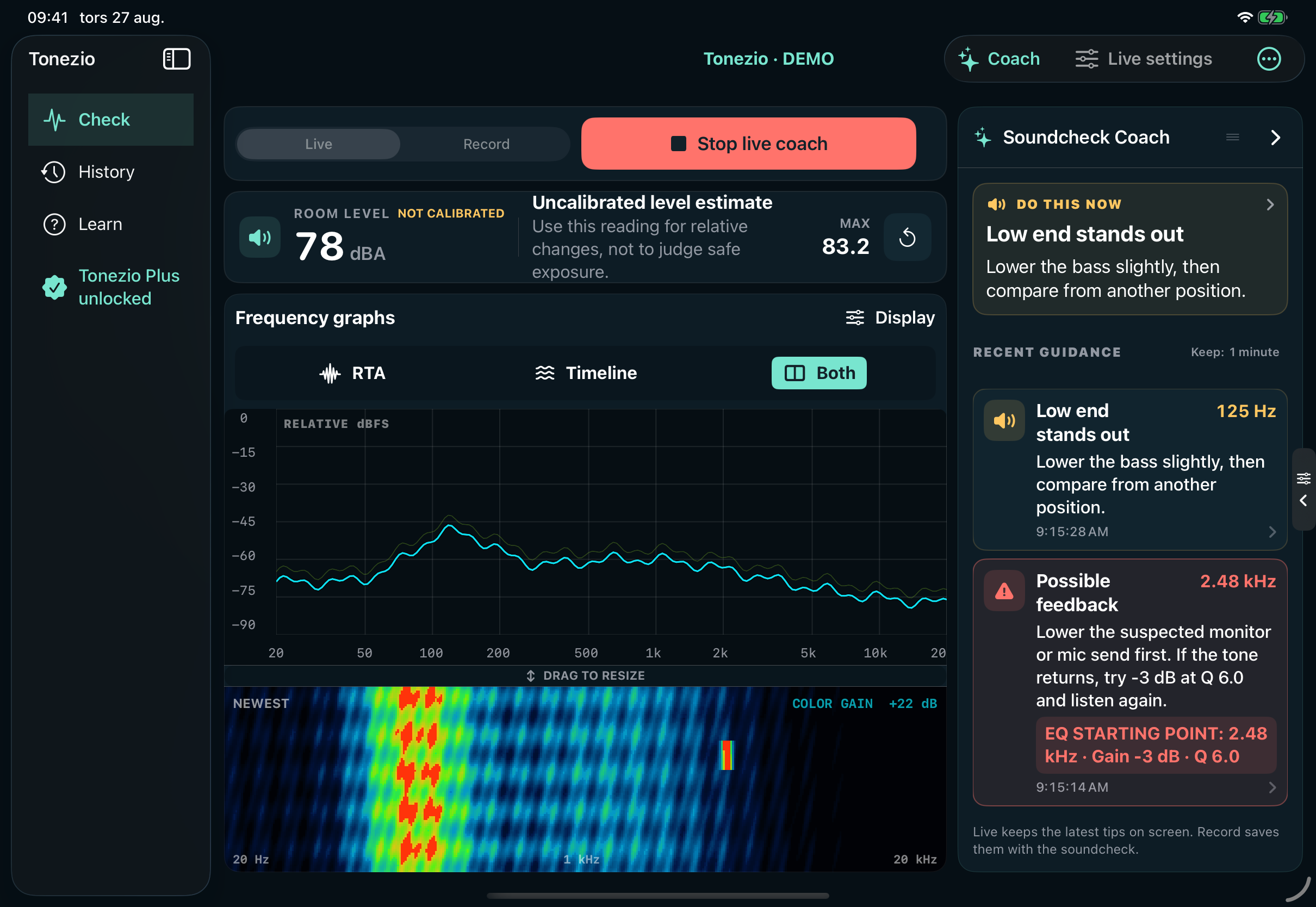Open the frequency graphs Display options
The height and width of the screenshot is (907, 1316).
(890, 318)
